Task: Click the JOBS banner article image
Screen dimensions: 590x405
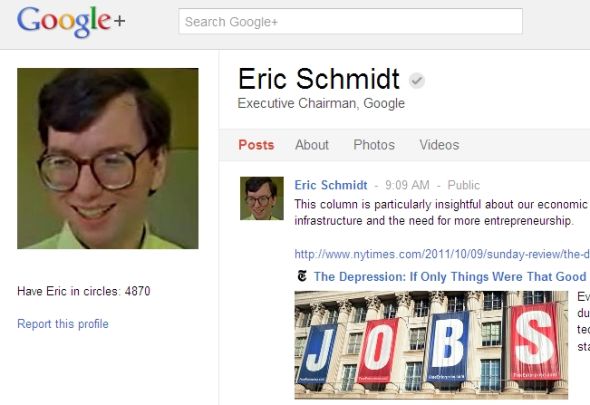Action: point(431,345)
